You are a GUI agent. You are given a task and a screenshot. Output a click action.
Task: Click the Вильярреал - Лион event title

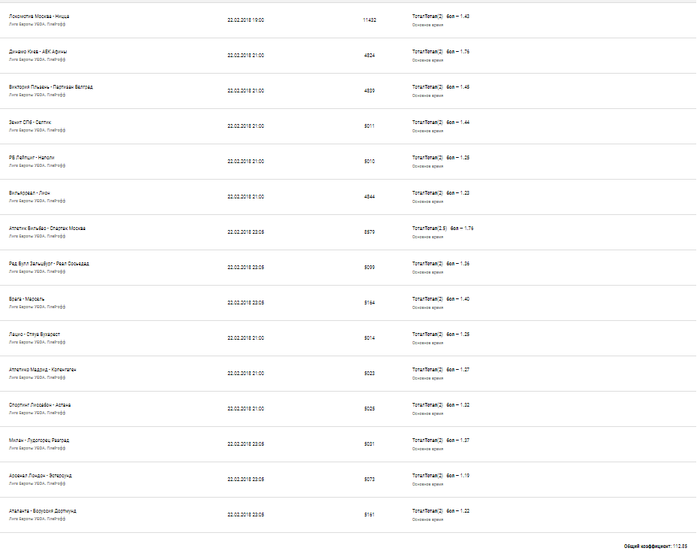(x=29, y=193)
